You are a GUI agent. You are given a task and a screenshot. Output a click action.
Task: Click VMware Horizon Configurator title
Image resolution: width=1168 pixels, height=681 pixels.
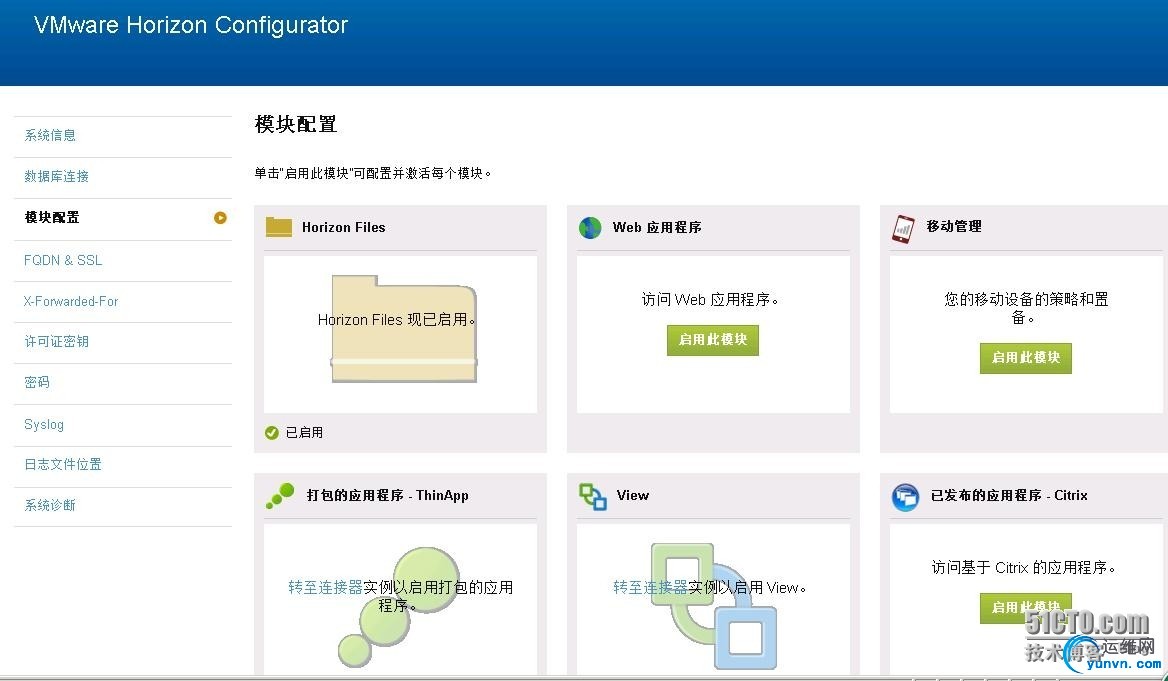coord(191,25)
